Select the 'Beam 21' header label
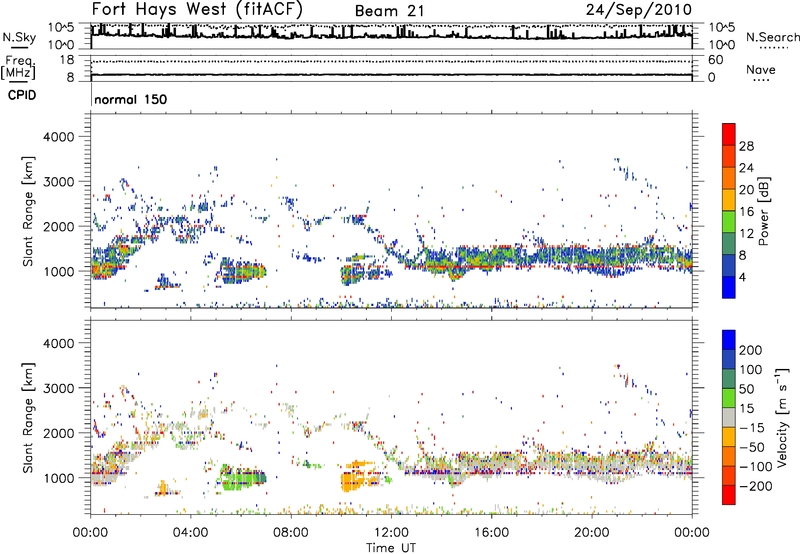The image size is (800, 554). [x=389, y=11]
